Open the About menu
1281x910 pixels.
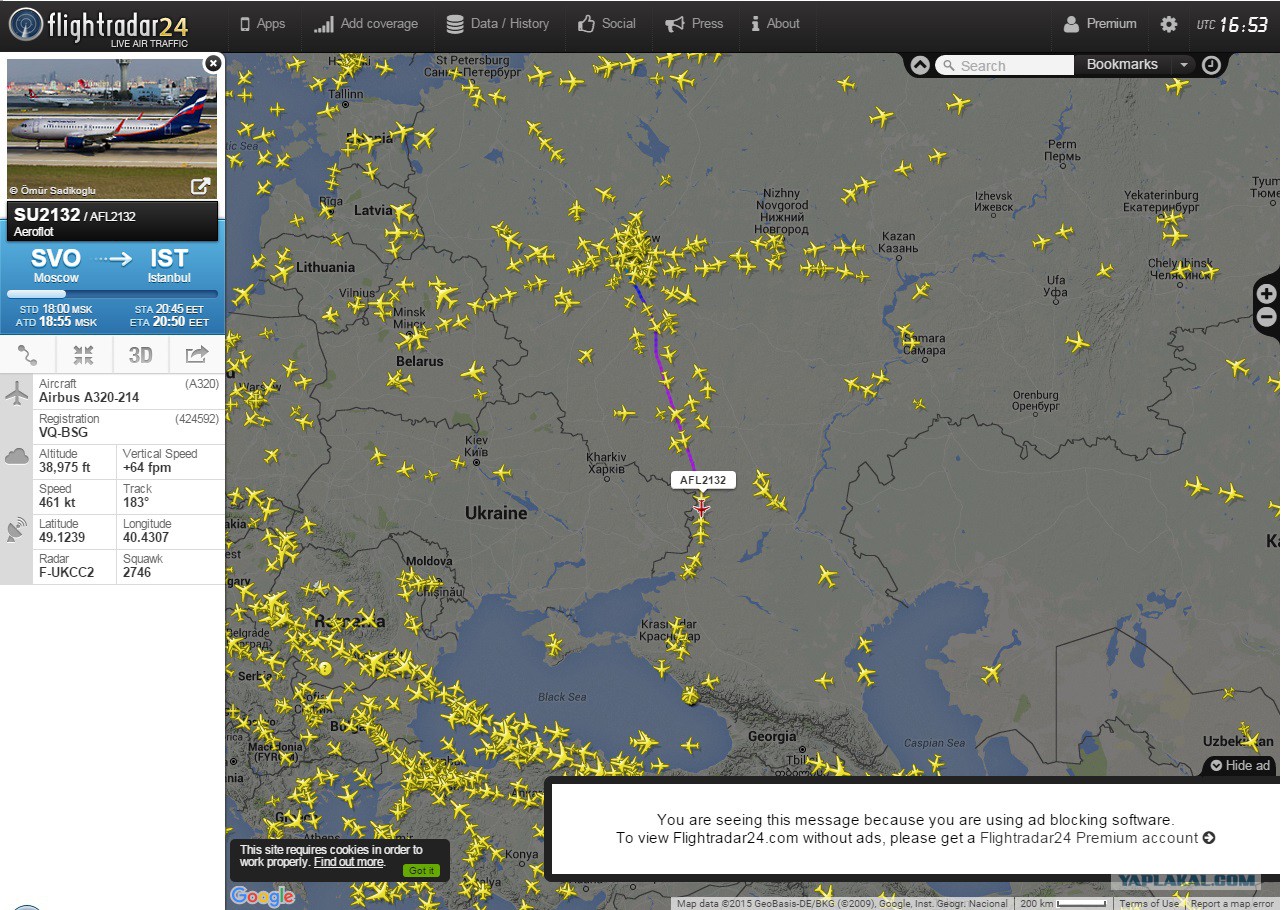tap(775, 24)
